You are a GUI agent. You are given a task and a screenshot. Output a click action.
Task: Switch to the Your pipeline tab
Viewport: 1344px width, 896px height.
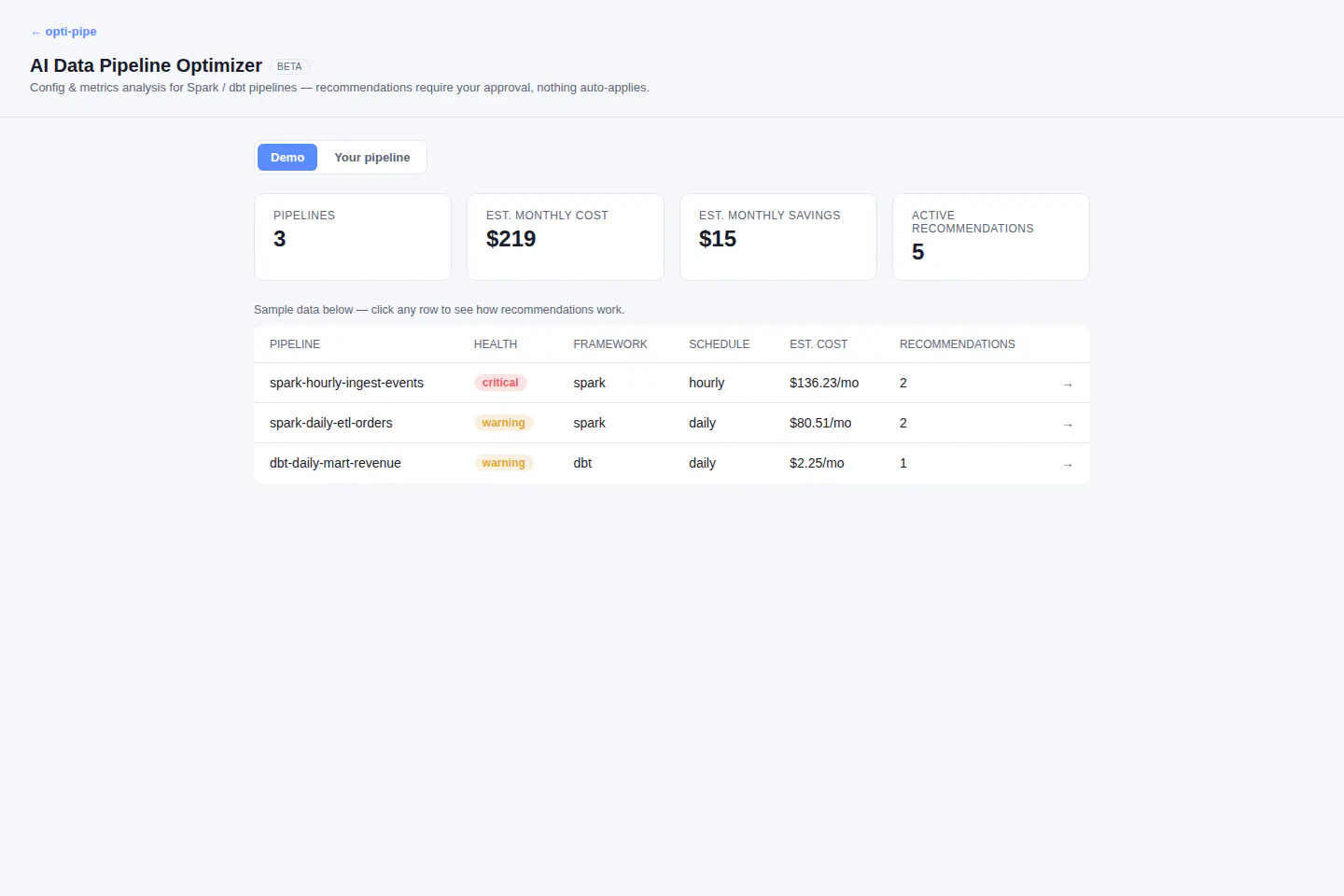tap(371, 158)
